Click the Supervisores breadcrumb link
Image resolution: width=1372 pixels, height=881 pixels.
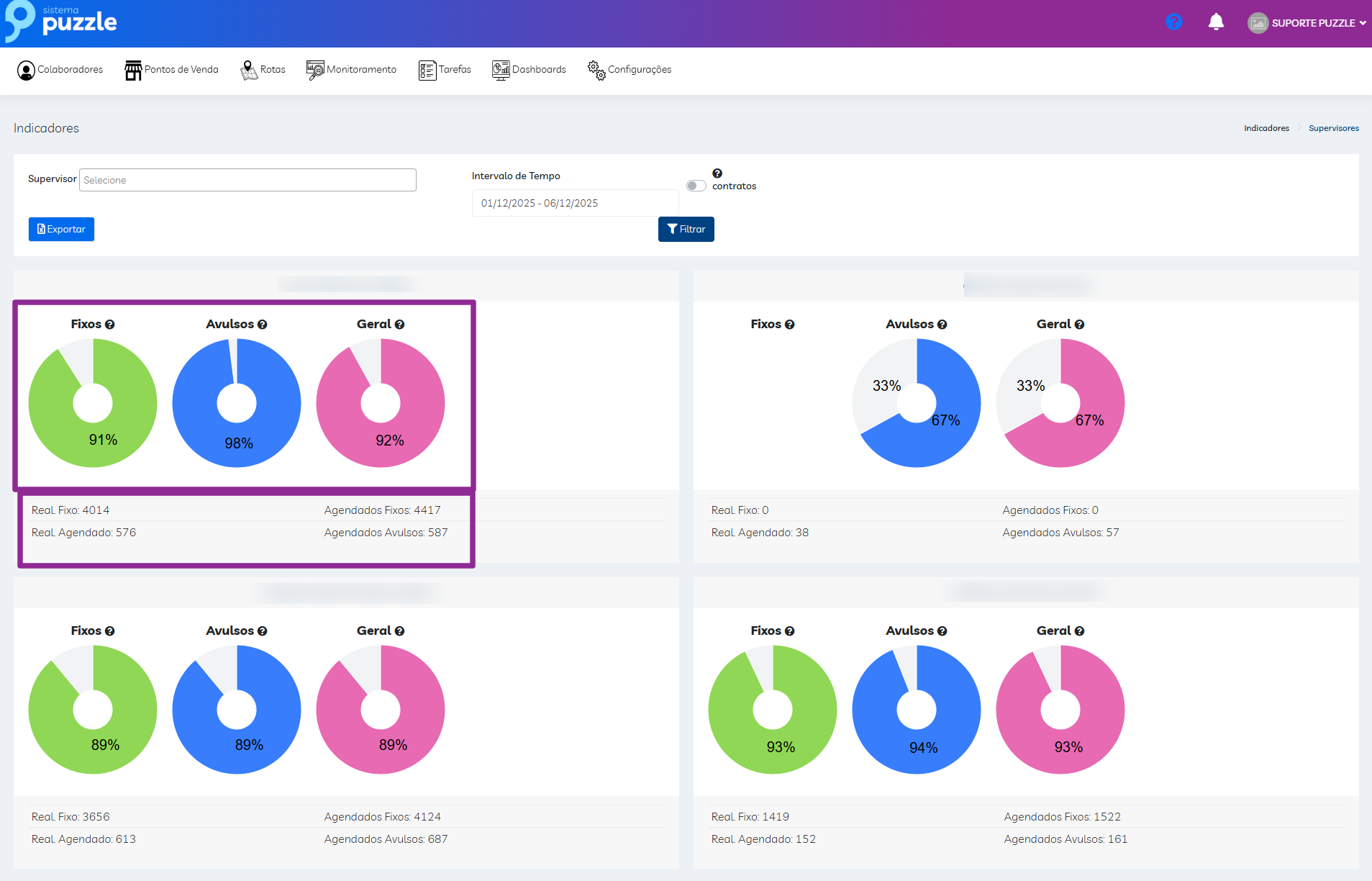(x=1333, y=128)
